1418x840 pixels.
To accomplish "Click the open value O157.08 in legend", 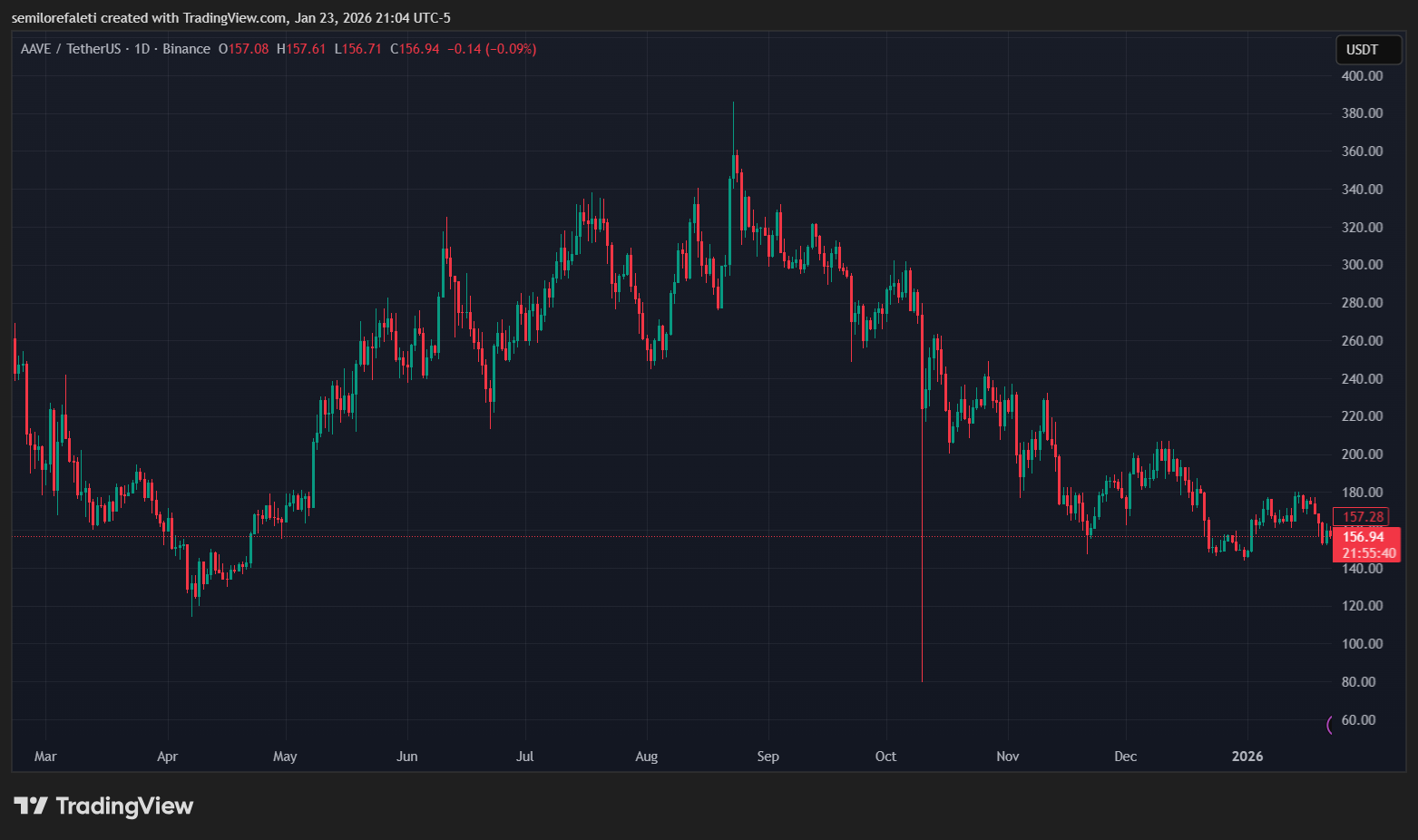I will coord(243,49).
